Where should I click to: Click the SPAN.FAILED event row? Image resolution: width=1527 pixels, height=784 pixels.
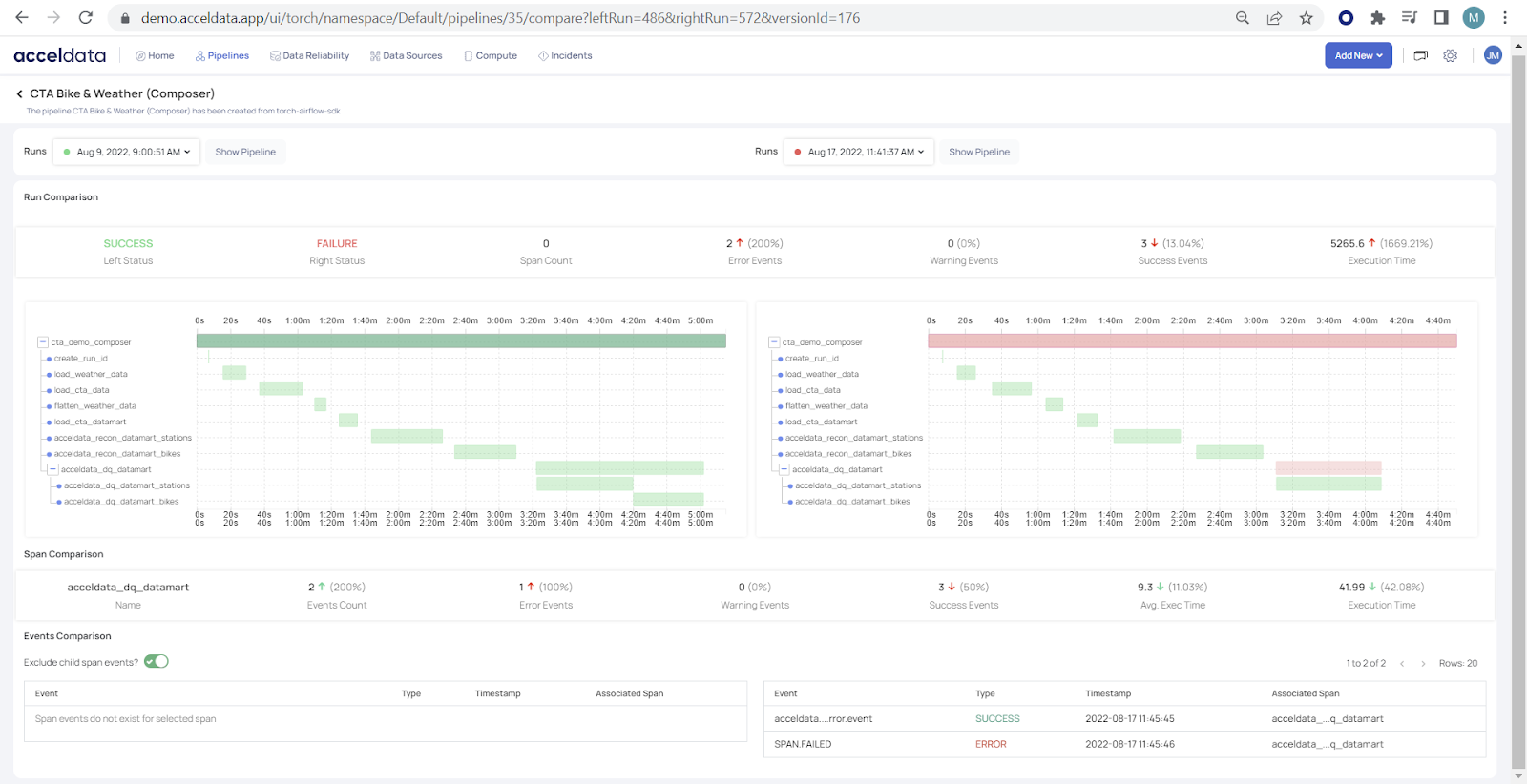(1124, 744)
